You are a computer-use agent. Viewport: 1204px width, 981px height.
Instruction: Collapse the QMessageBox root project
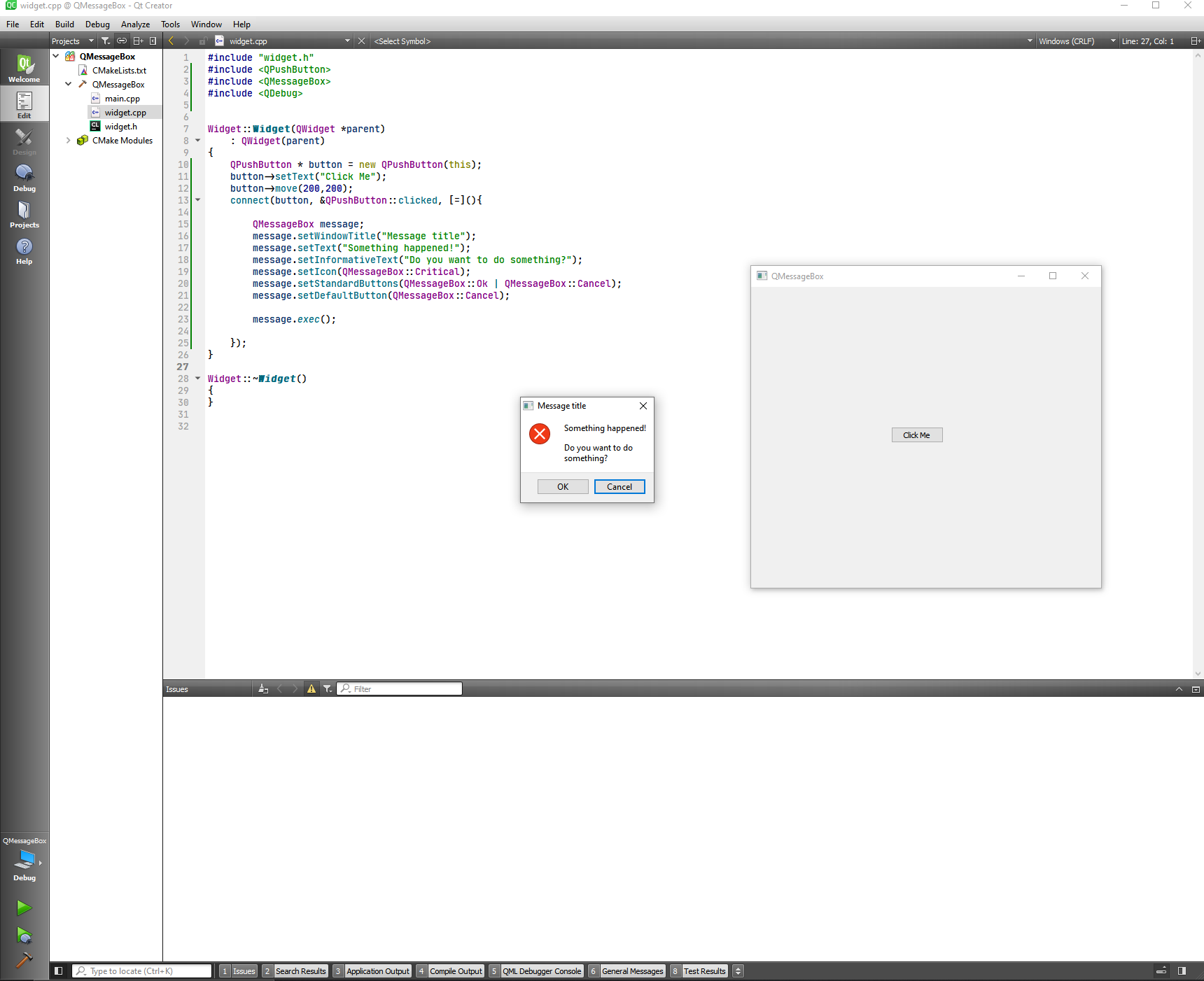tap(56, 56)
